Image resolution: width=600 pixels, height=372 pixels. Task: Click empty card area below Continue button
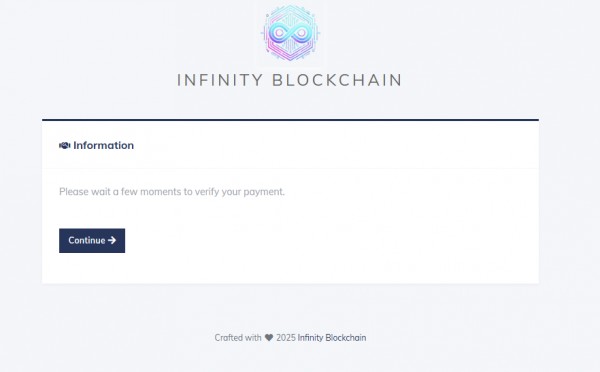(x=290, y=268)
